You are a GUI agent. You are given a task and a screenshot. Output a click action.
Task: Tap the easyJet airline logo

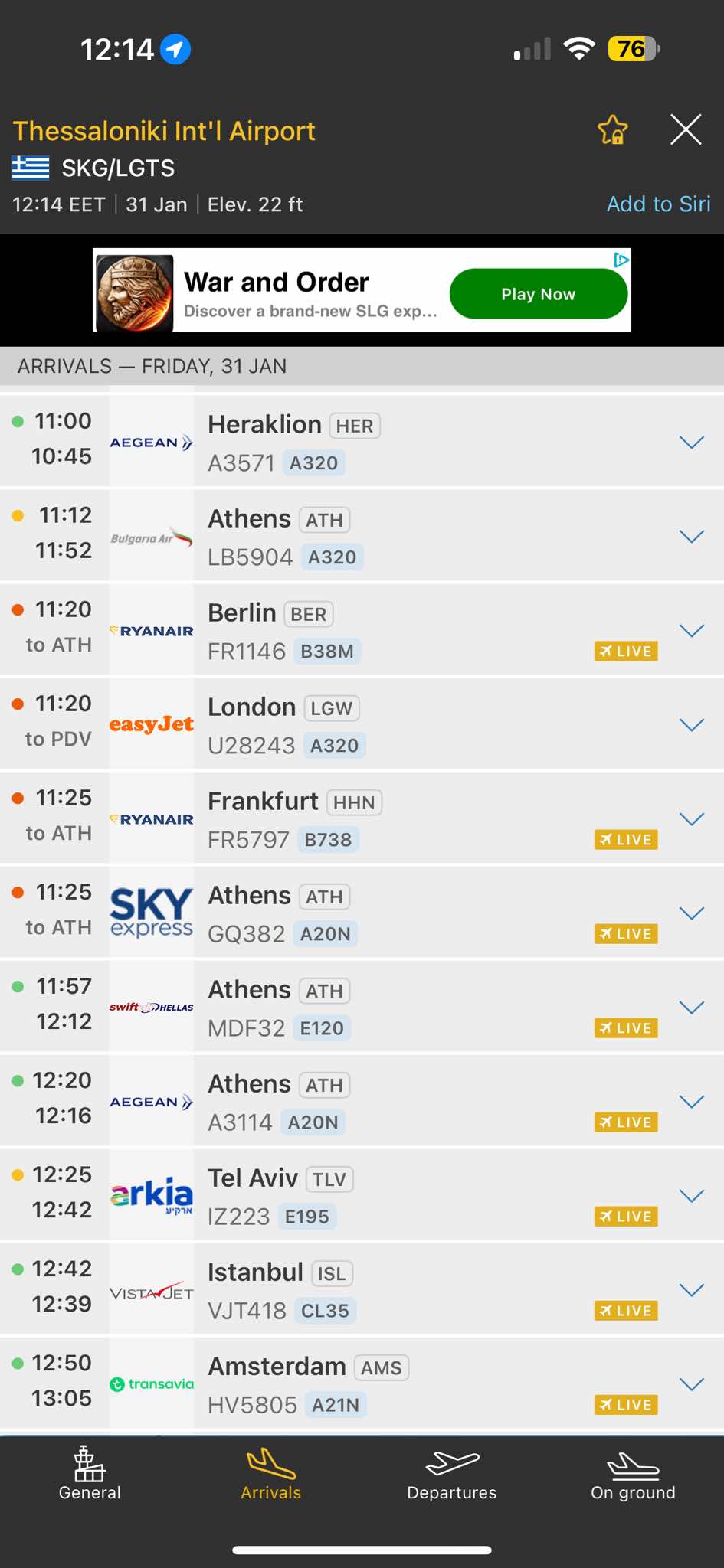[152, 724]
